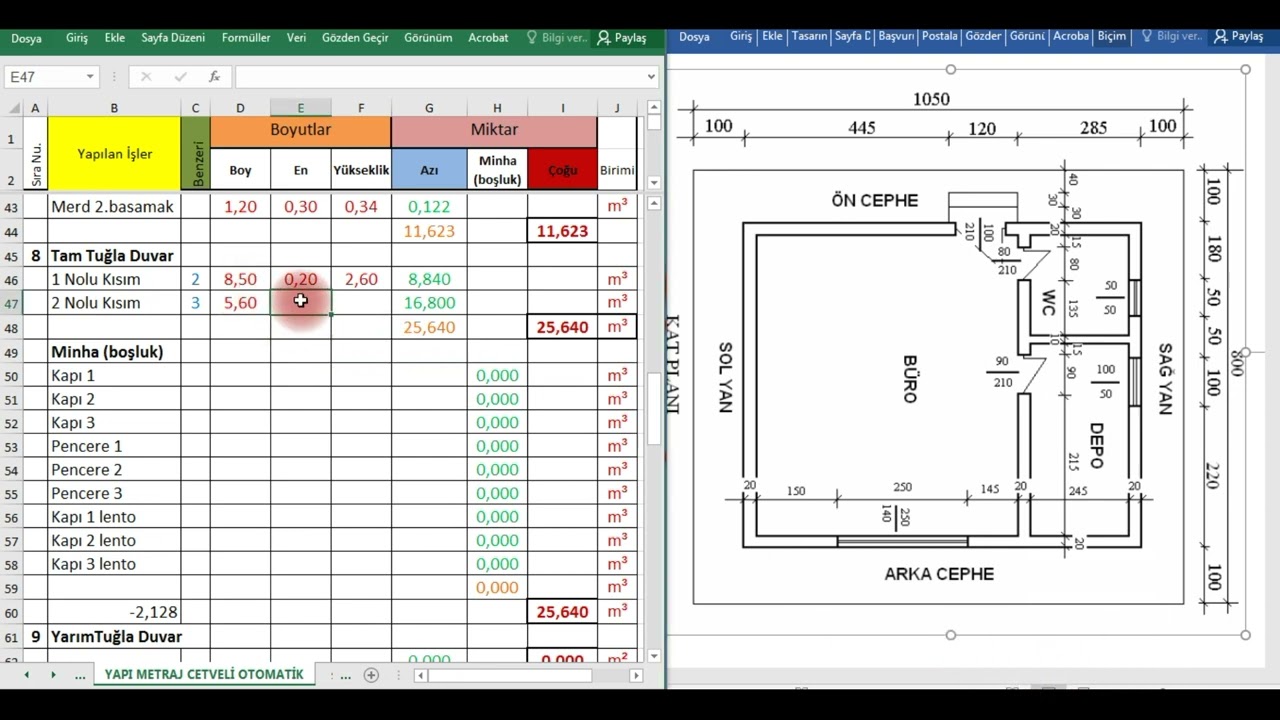The image size is (1280, 720).
Task: Open the Name Box dropdown arrow
Action: [x=90, y=77]
